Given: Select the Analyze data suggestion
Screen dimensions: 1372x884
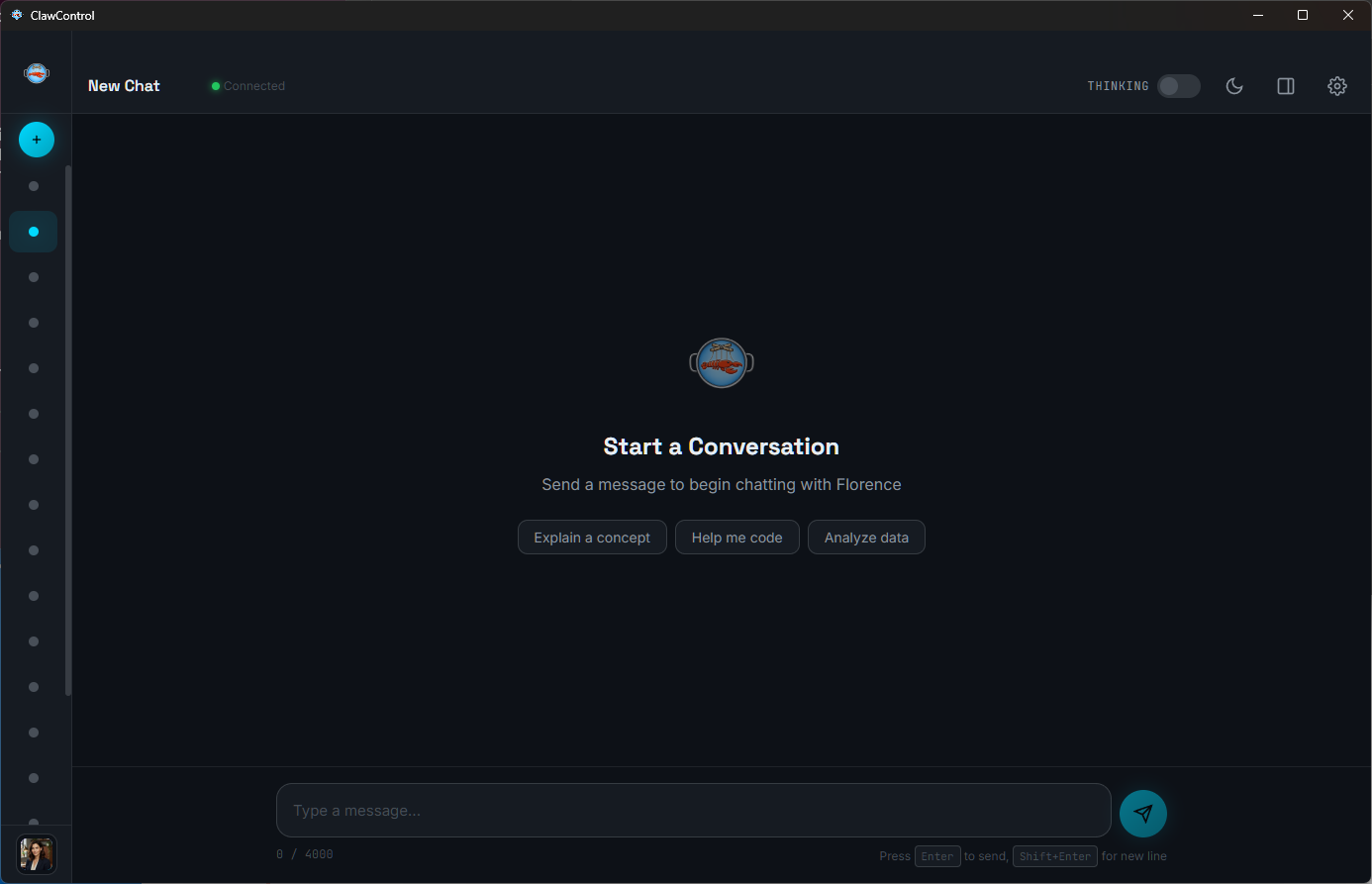Looking at the screenshot, I should [866, 537].
